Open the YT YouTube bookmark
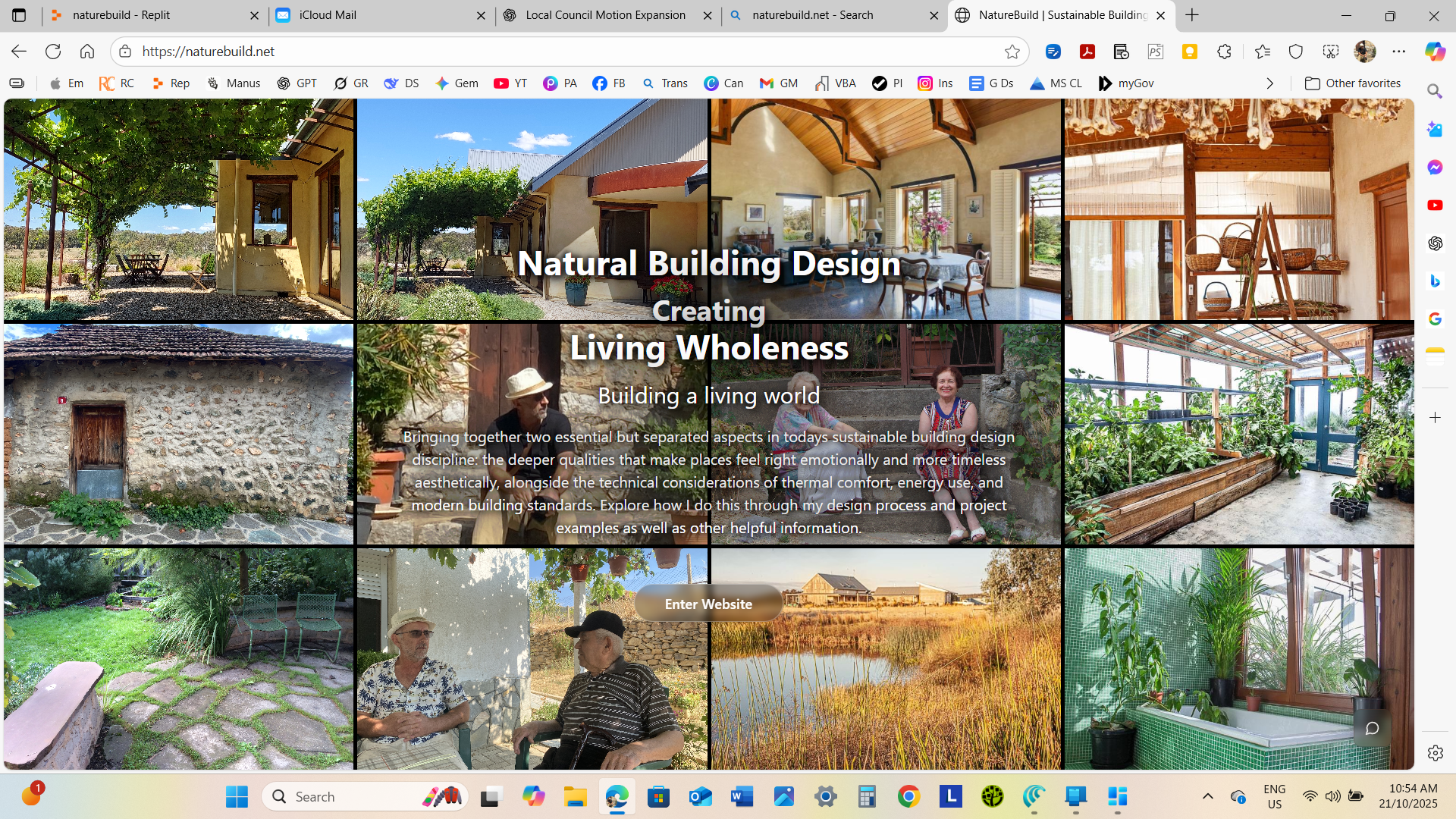This screenshot has height=819, width=1456. click(510, 83)
